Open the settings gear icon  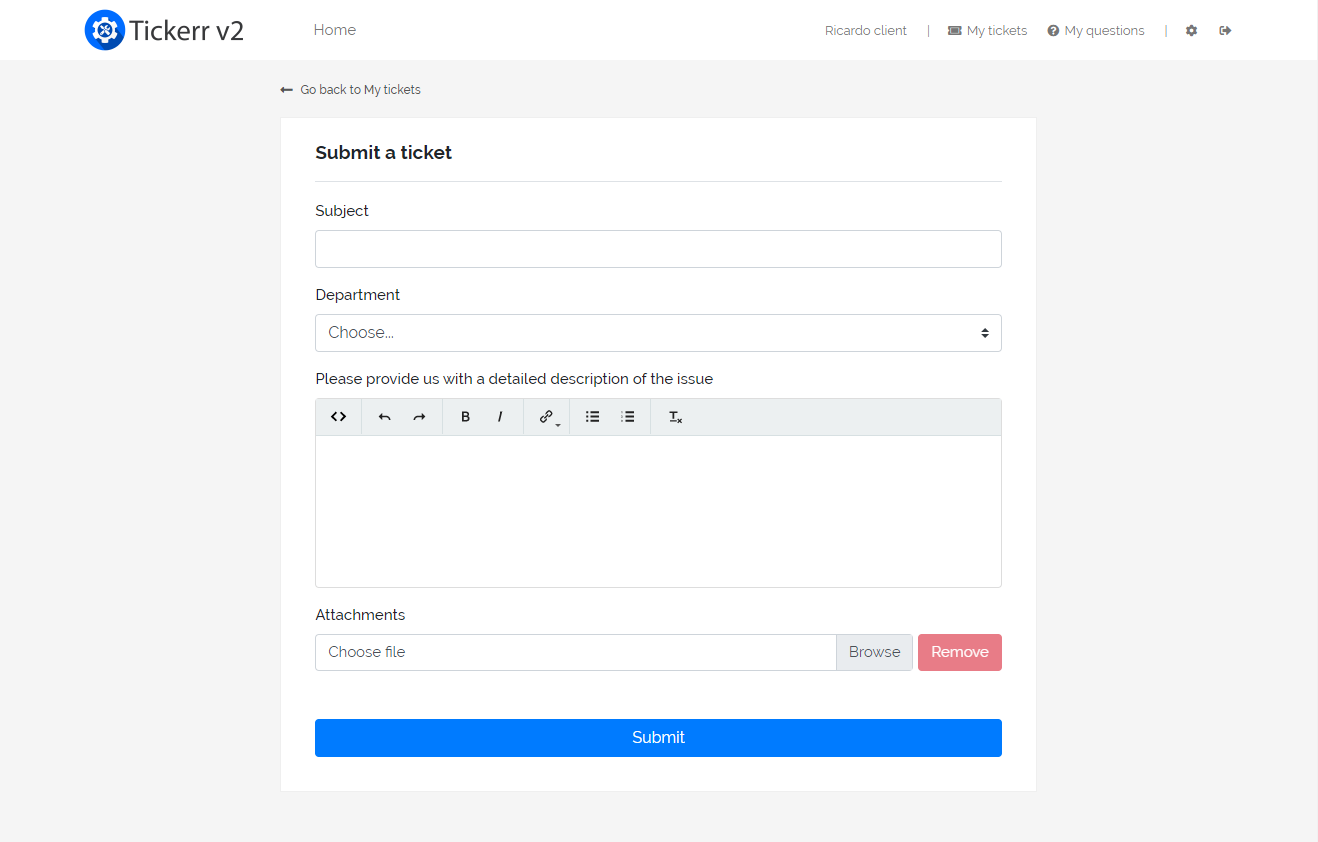(1191, 30)
